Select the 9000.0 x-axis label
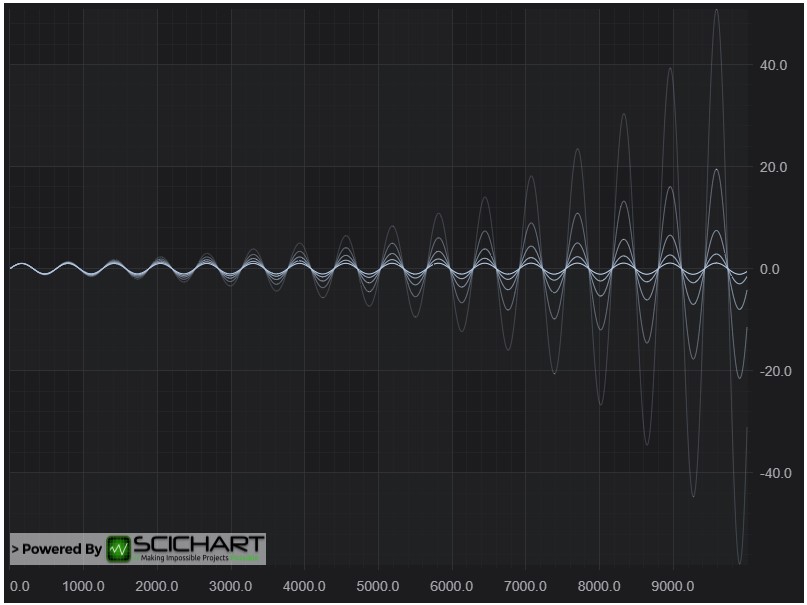The width and height of the screenshot is (807, 605). click(673, 586)
